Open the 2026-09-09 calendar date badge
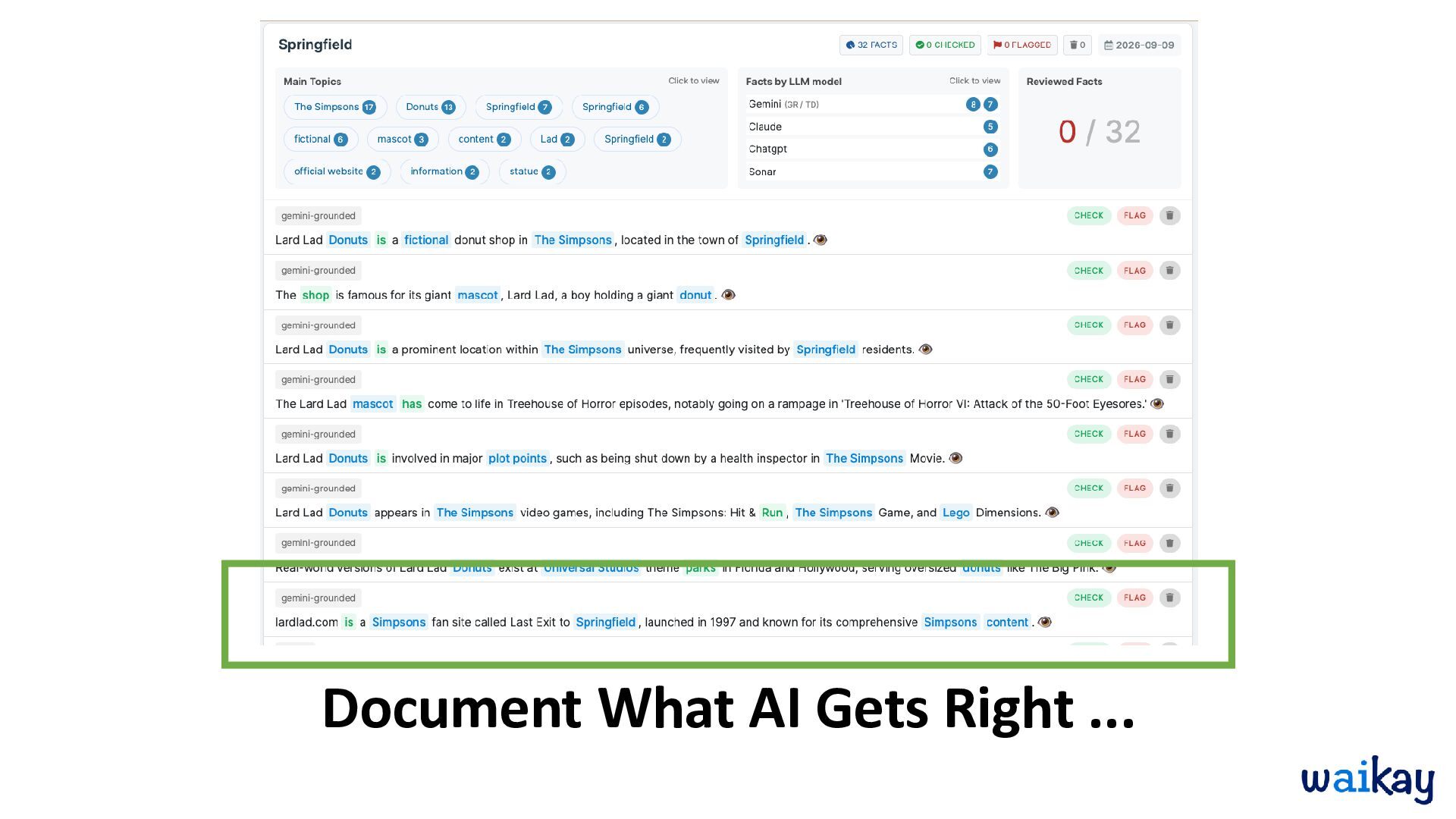The width and height of the screenshot is (1456, 819). coord(1139,45)
